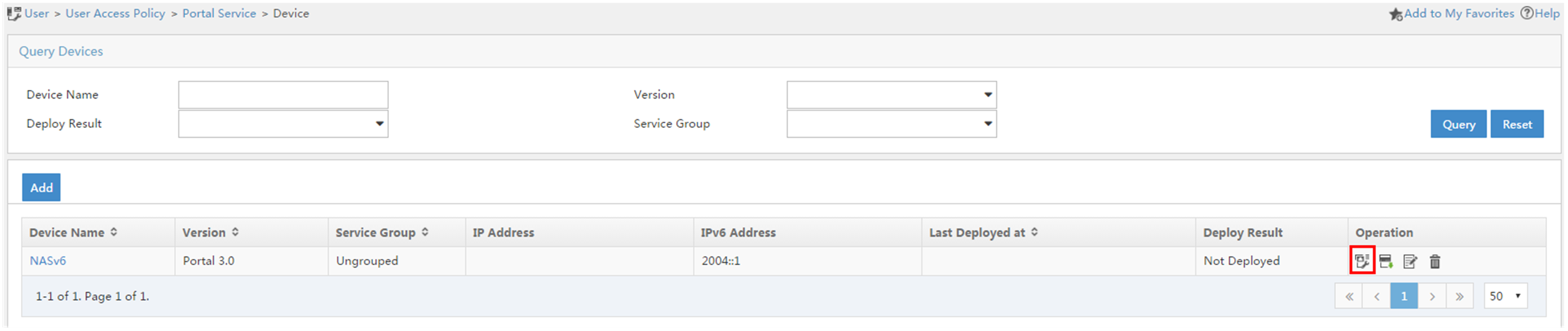
Task: Click the Add to My Favorites star icon
Action: pos(1396,14)
